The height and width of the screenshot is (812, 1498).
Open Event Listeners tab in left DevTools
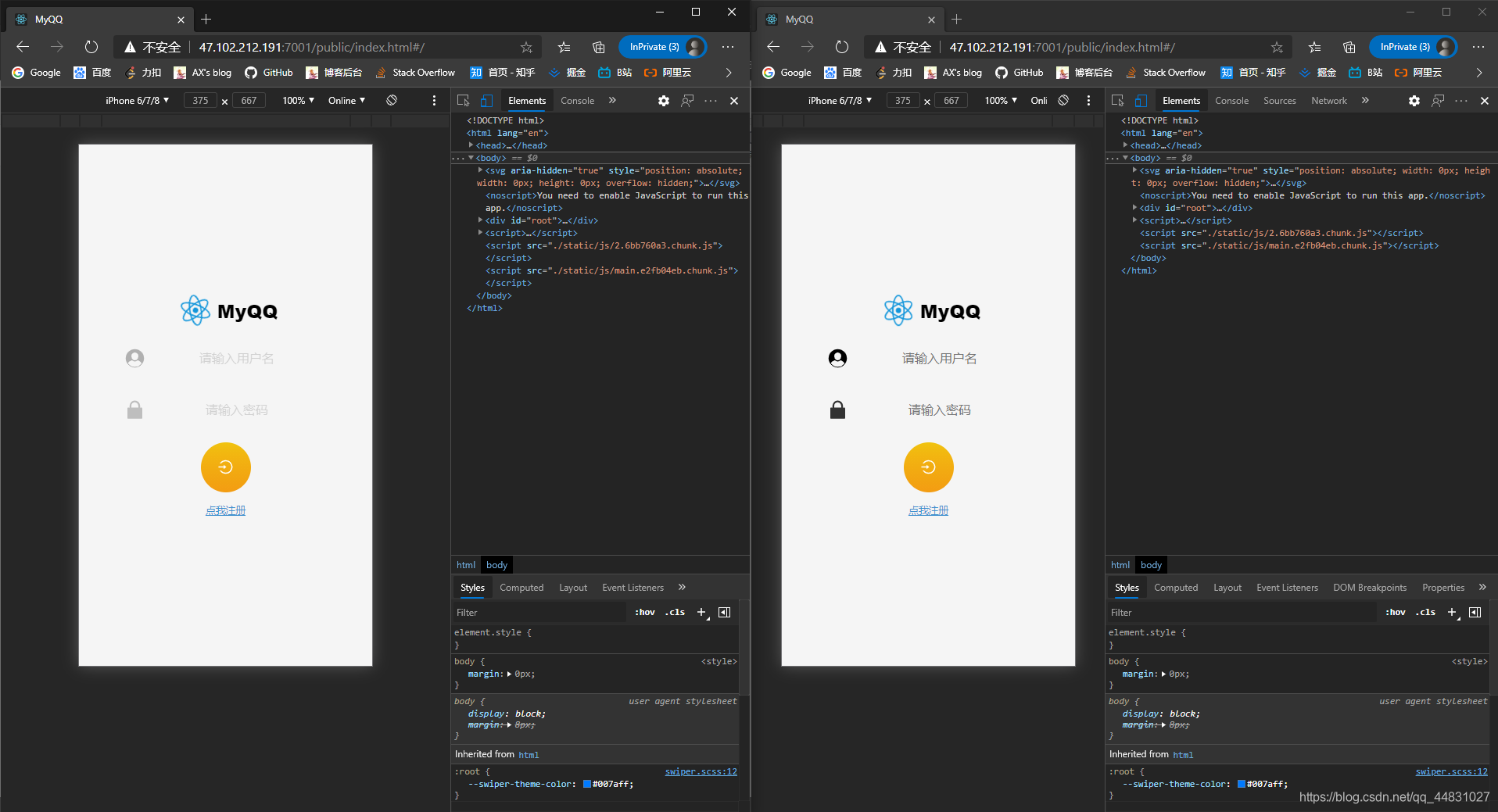(x=633, y=588)
